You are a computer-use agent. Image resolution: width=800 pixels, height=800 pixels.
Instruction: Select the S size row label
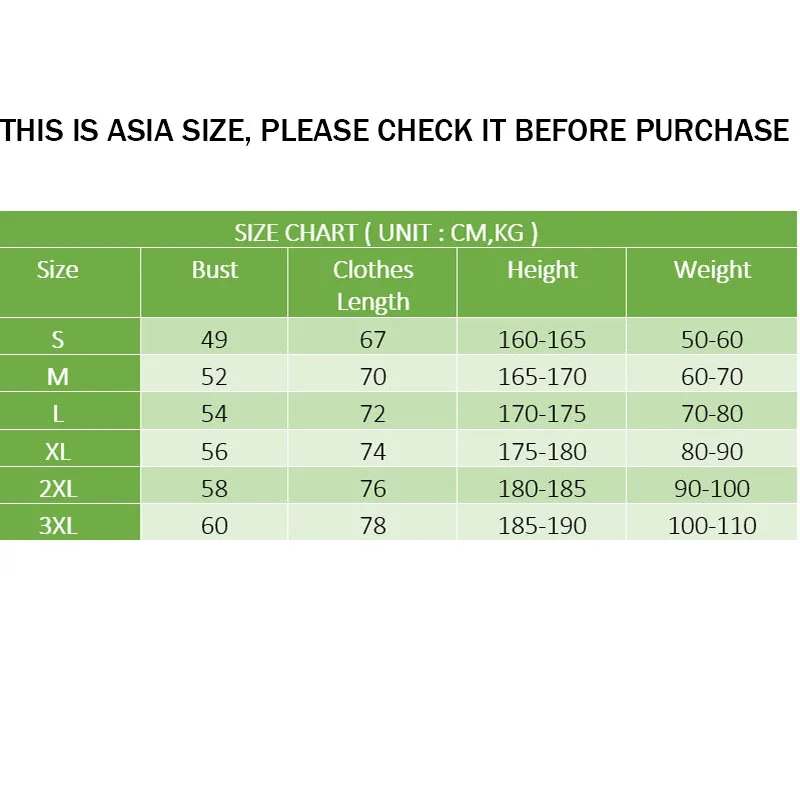[58, 340]
